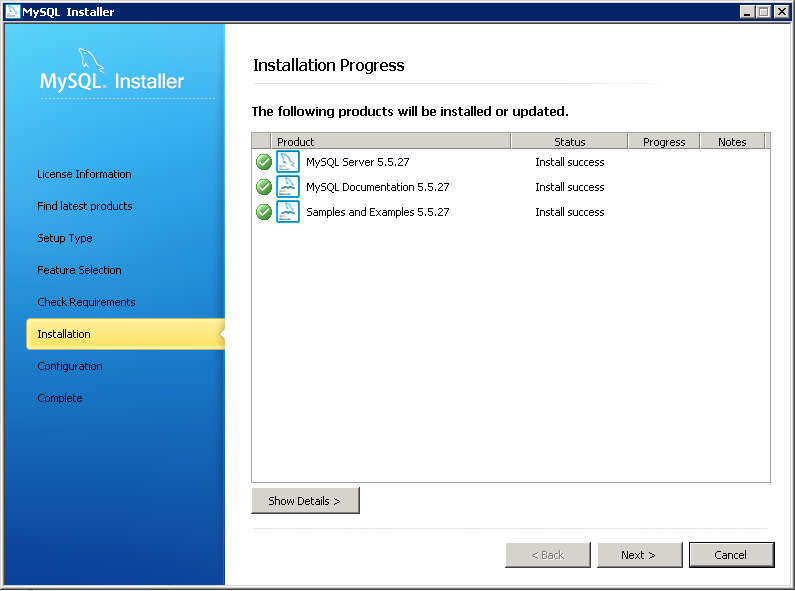Viewport: 795px width, 591px height.
Task: Select the Check Requirements step
Action: click(86, 302)
